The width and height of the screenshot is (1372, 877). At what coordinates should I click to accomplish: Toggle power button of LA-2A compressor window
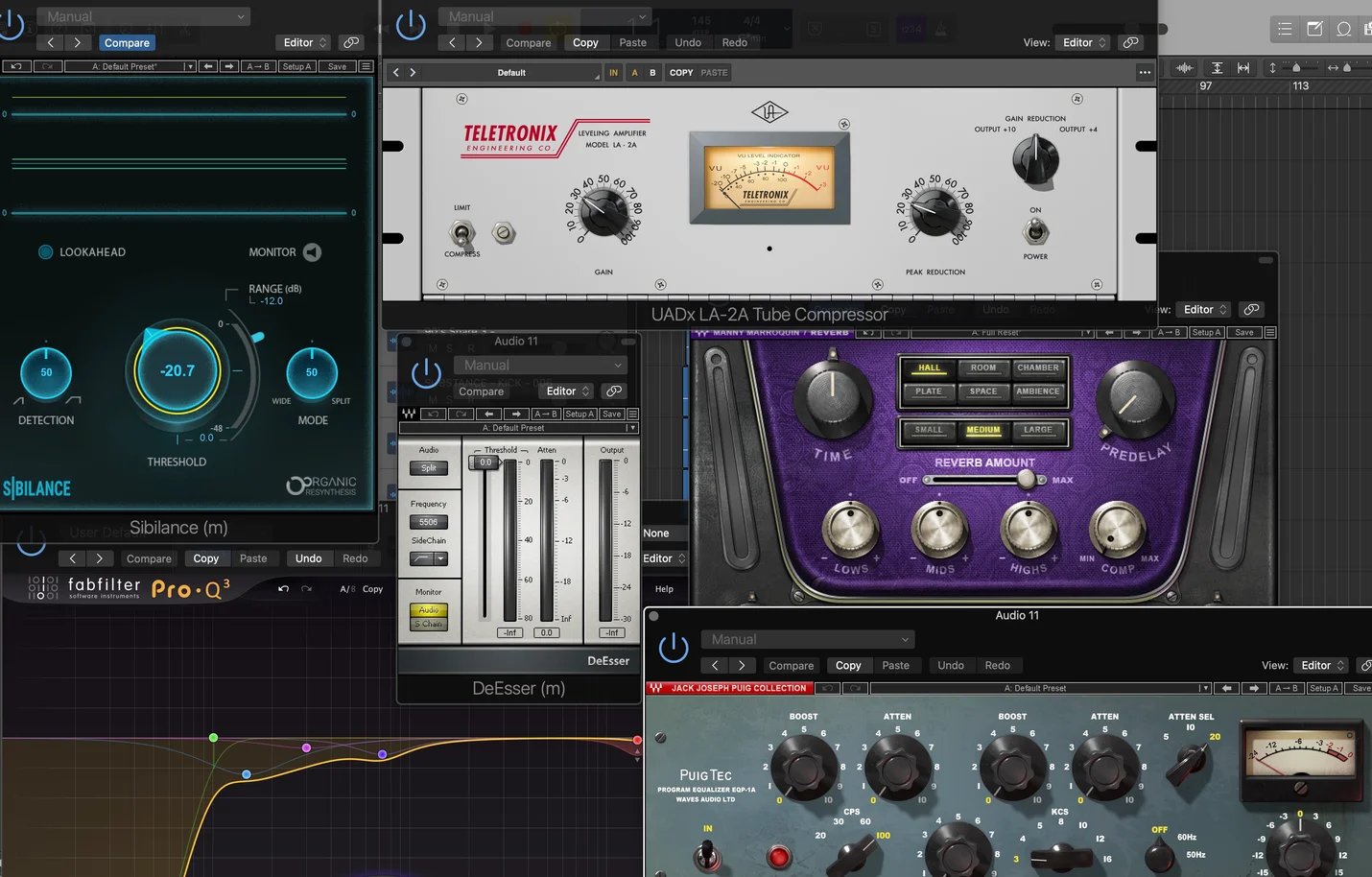tap(411, 26)
